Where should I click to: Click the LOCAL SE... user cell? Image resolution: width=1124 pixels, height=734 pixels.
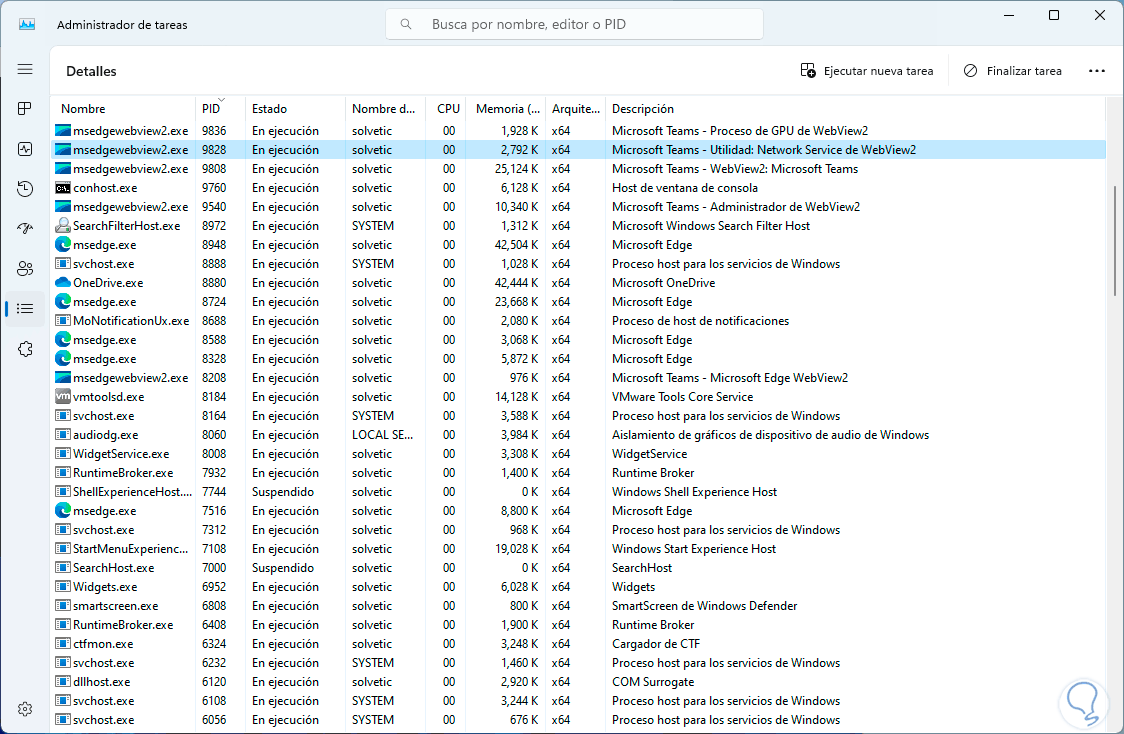(382, 434)
